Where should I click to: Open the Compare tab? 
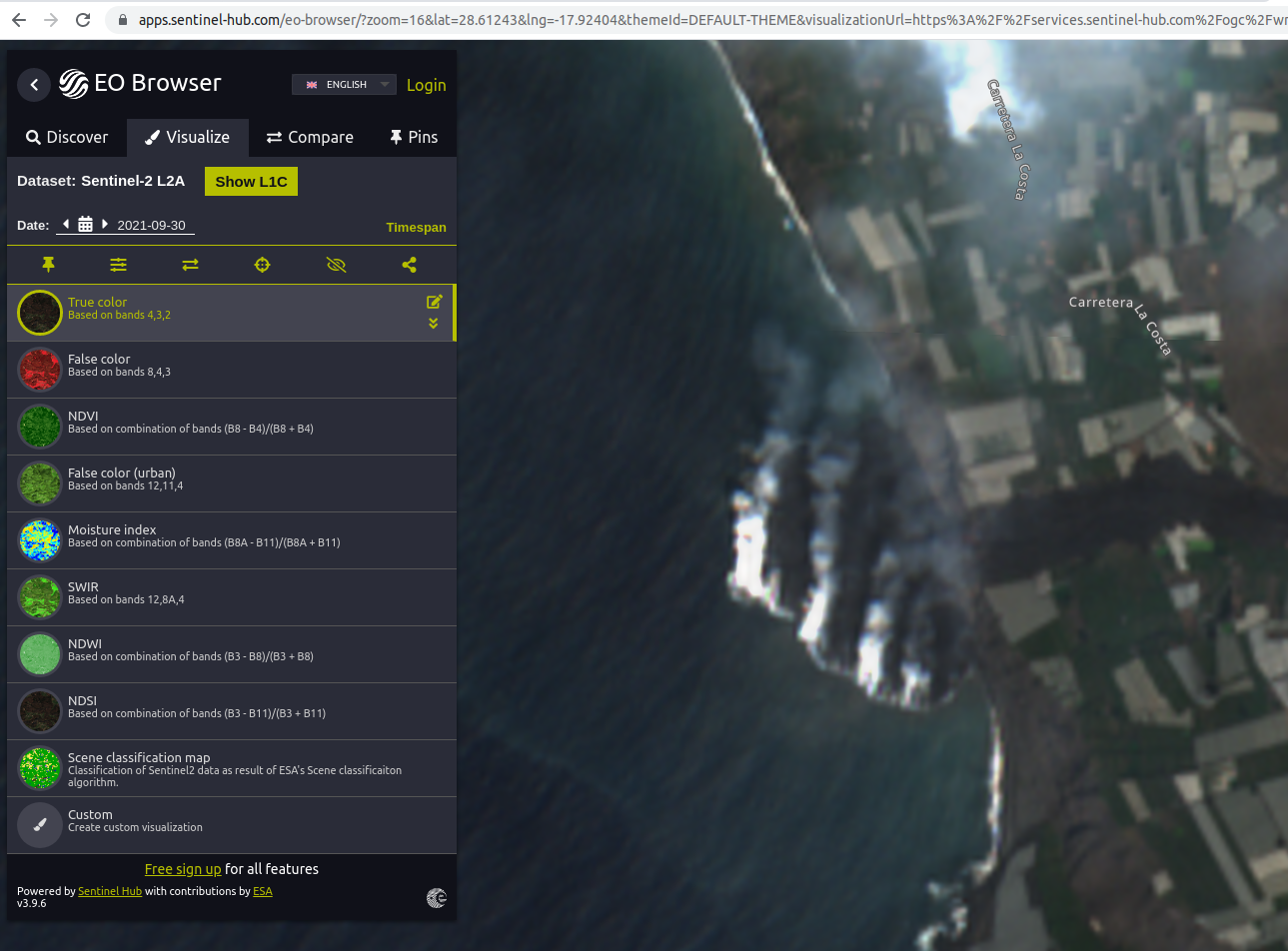(310, 138)
